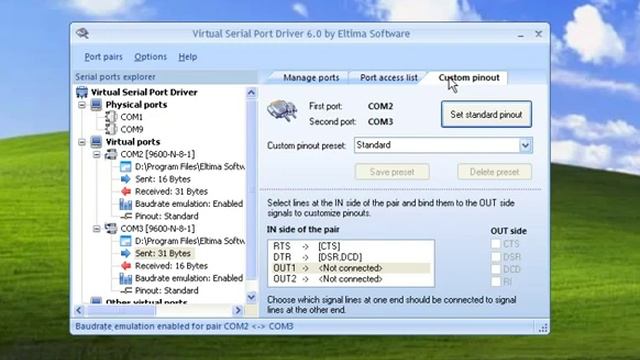Select the RTS -> [CTS] line
The width and height of the screenshot is (640, 360).
tap(351, 246)
